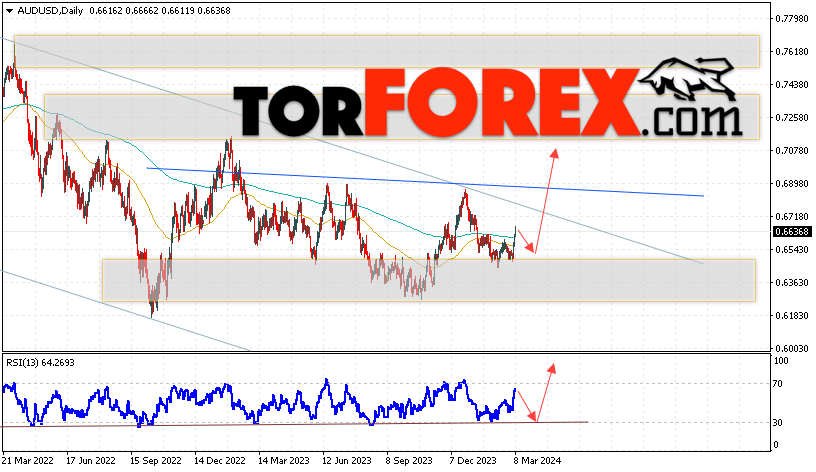
Task: Click date label 8 Sep 2023
Action: (409, 461)
